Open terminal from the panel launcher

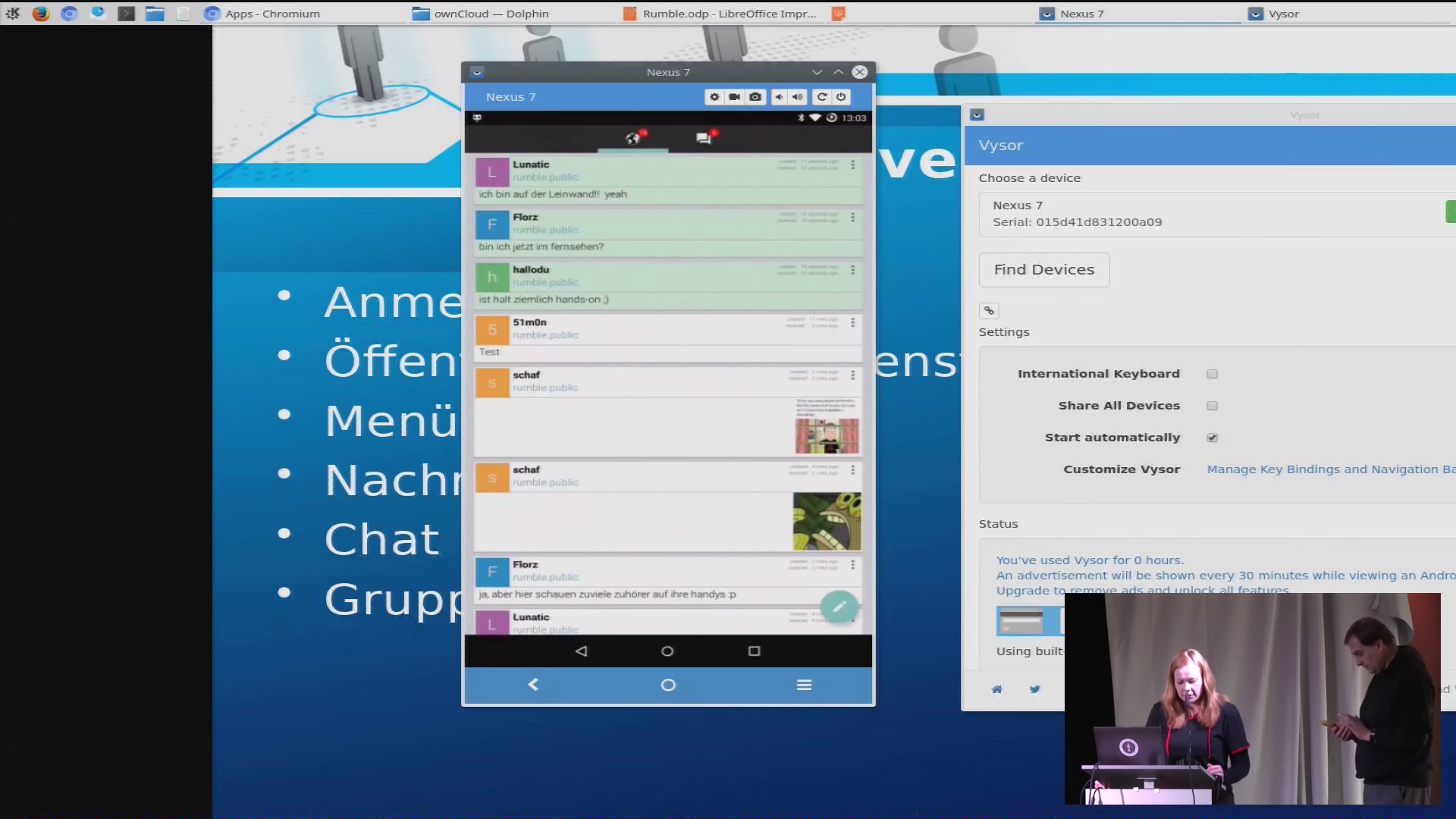(127, 14)
